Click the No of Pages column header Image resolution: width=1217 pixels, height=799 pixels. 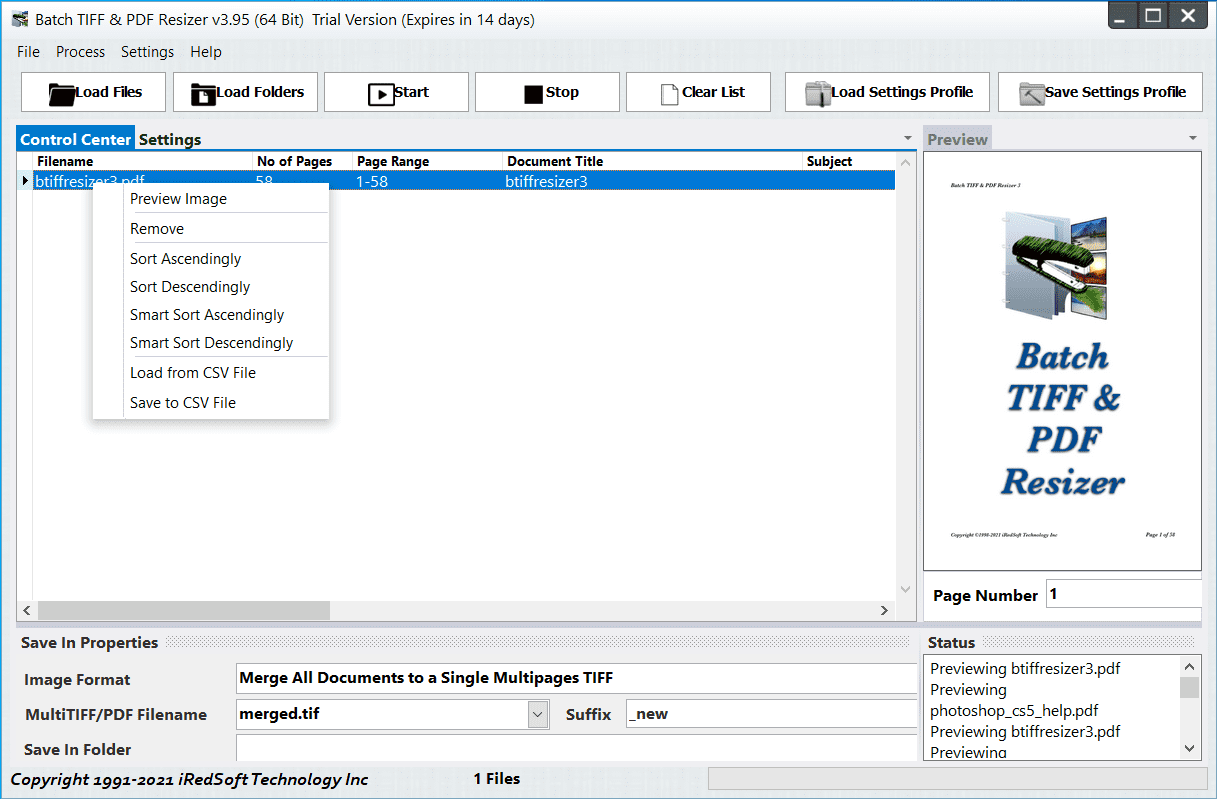[303, 161]
